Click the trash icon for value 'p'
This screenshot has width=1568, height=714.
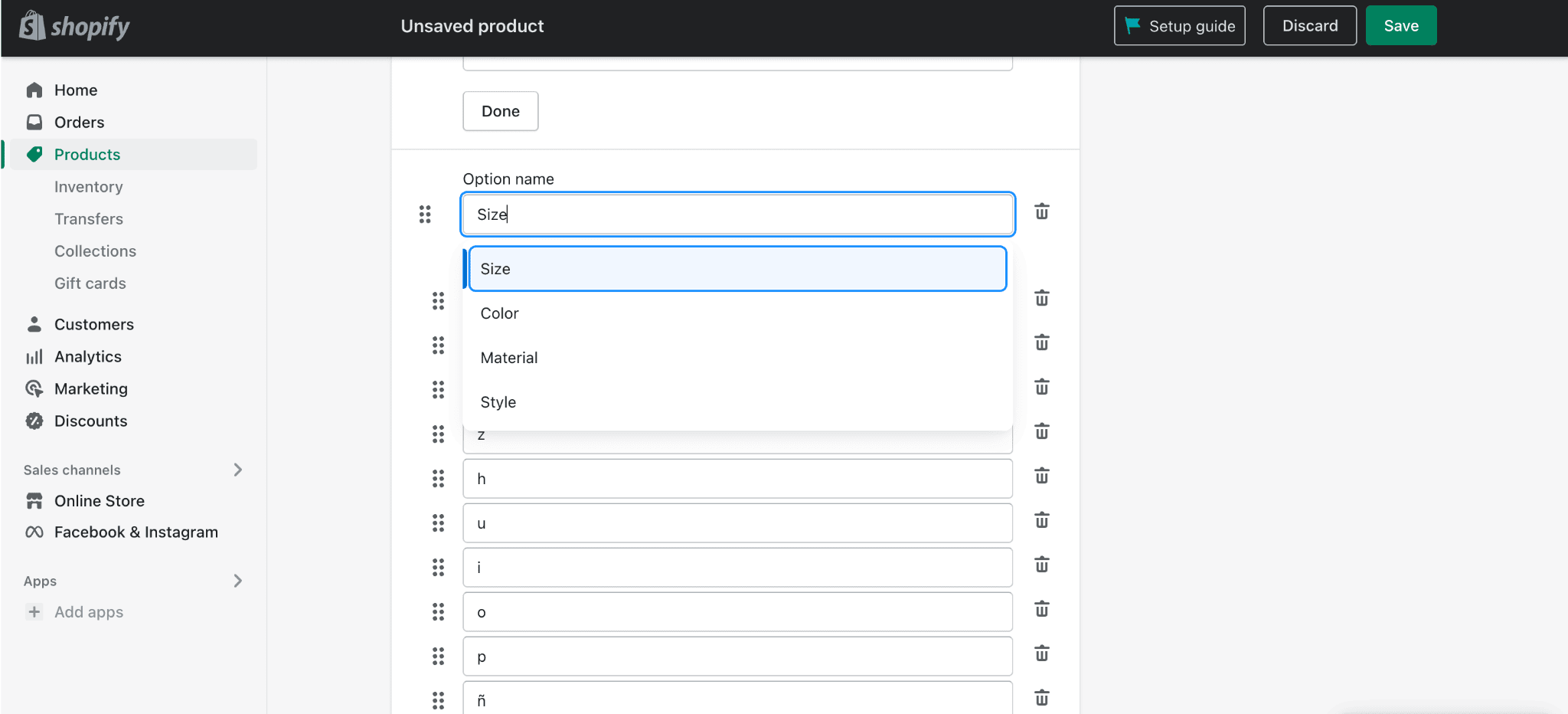tap(1041, 654)
